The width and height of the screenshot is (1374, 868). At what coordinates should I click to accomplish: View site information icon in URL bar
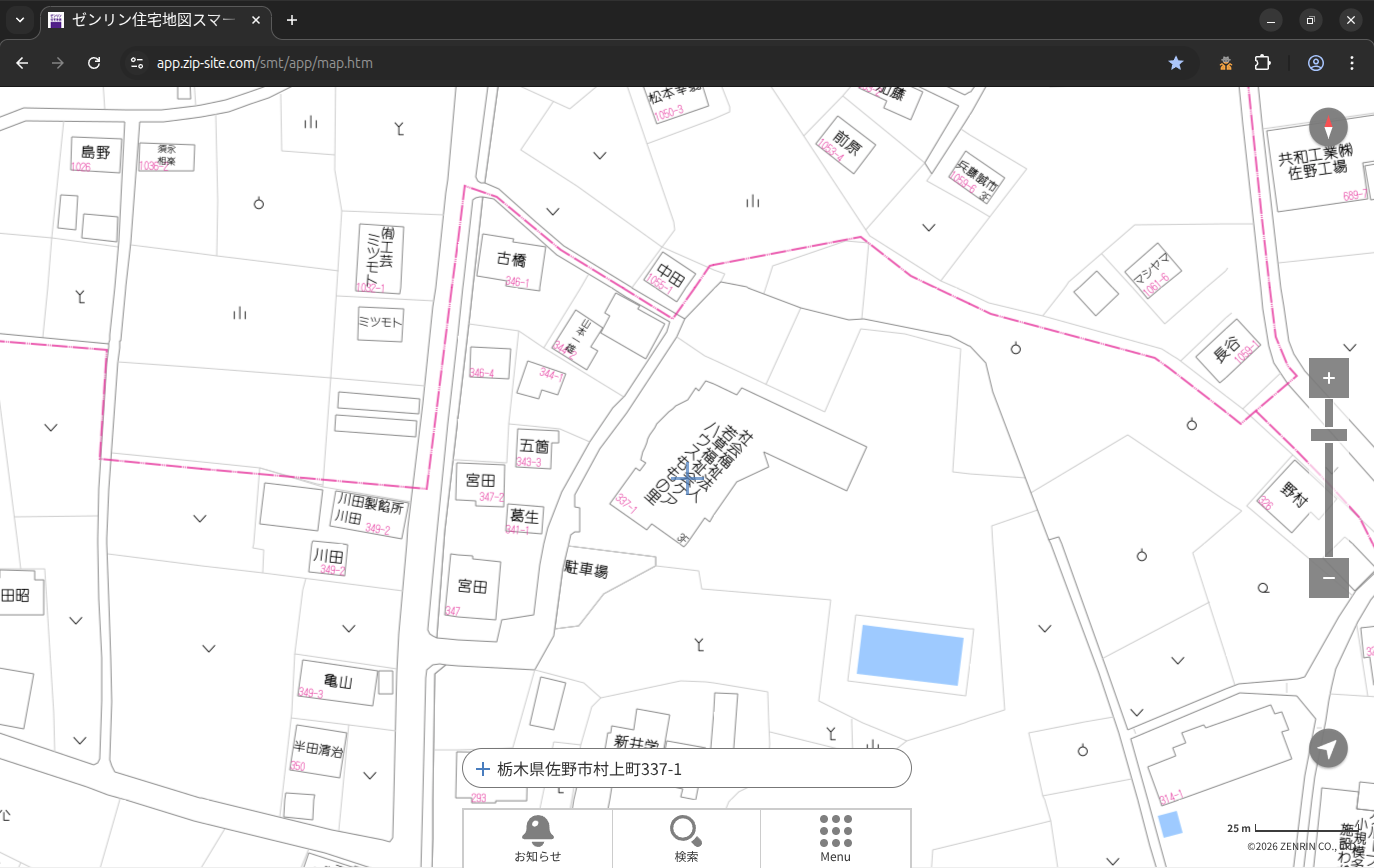137,63
